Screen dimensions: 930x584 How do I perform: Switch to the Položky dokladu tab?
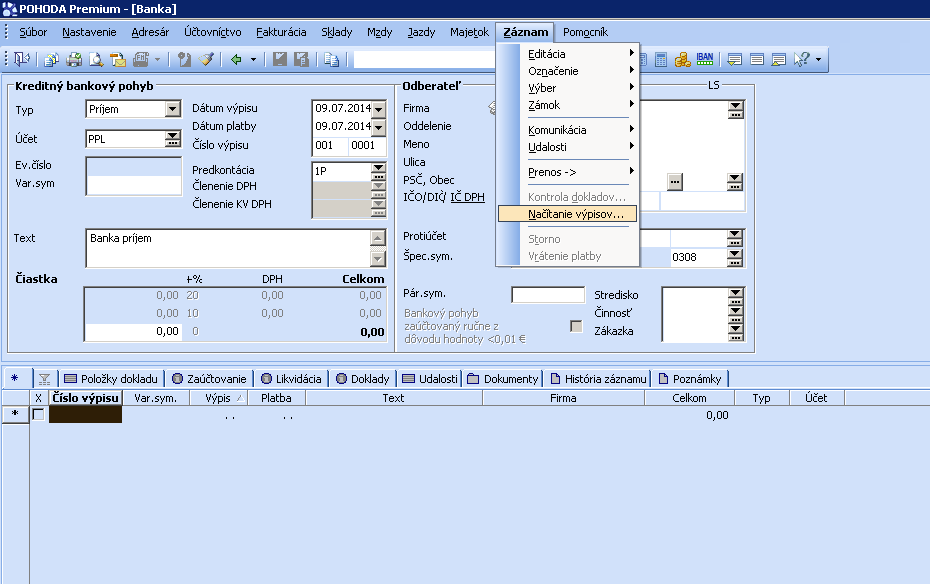(x=112, y=379)
